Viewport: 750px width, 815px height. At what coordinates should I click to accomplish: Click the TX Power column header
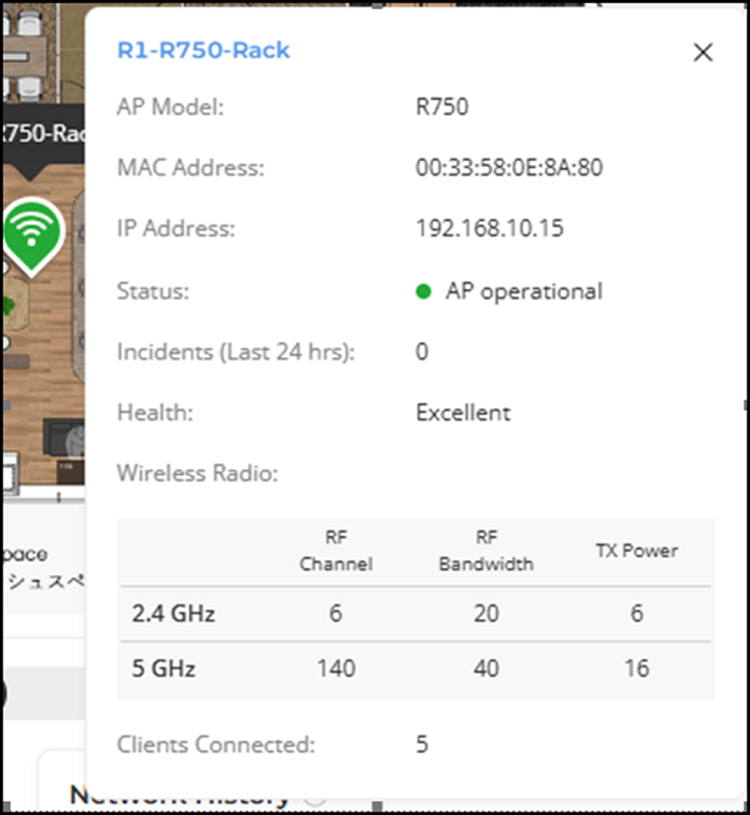click(x=636, y=551)
